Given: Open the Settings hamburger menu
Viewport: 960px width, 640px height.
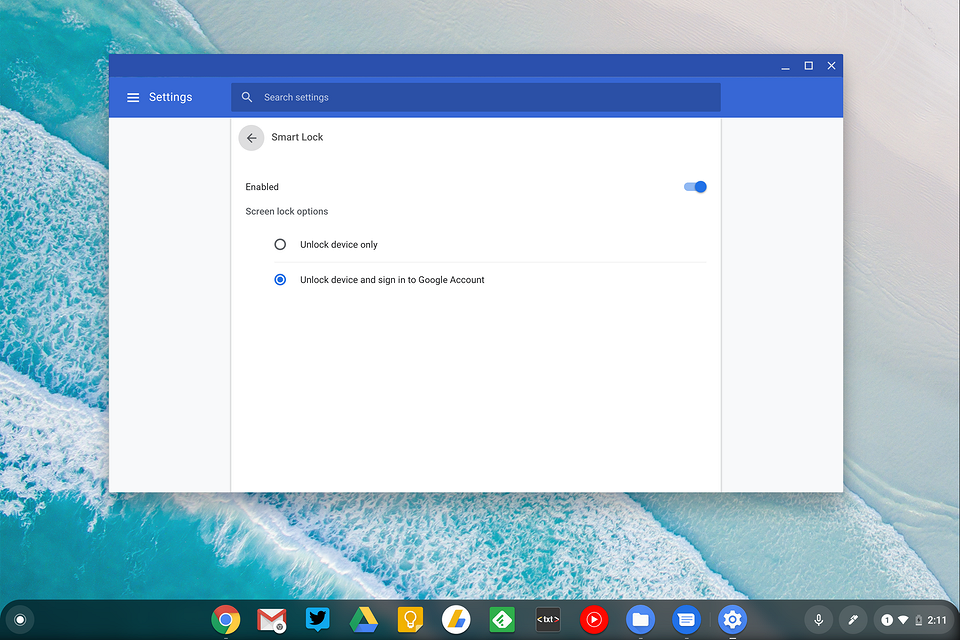Looking at the screenshot, I should (133, 97).
